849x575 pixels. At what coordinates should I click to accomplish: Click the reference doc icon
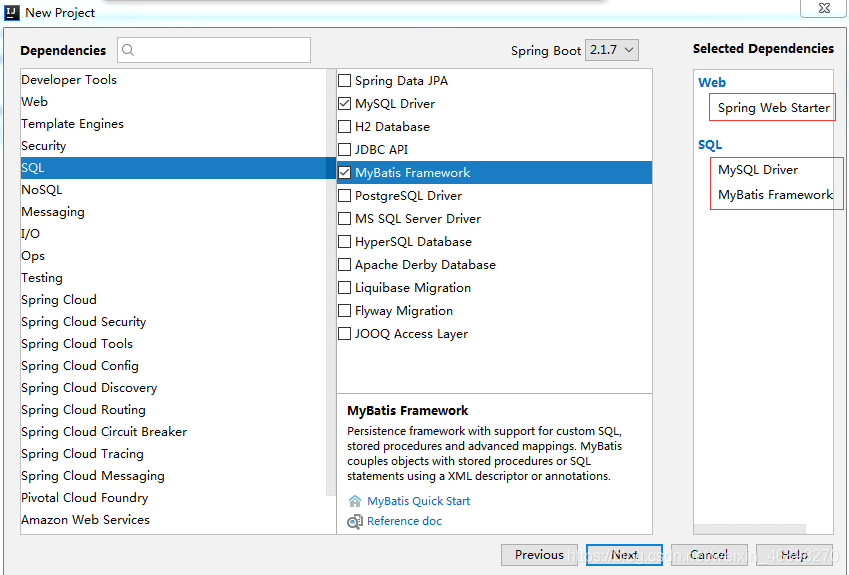[355, 522]
